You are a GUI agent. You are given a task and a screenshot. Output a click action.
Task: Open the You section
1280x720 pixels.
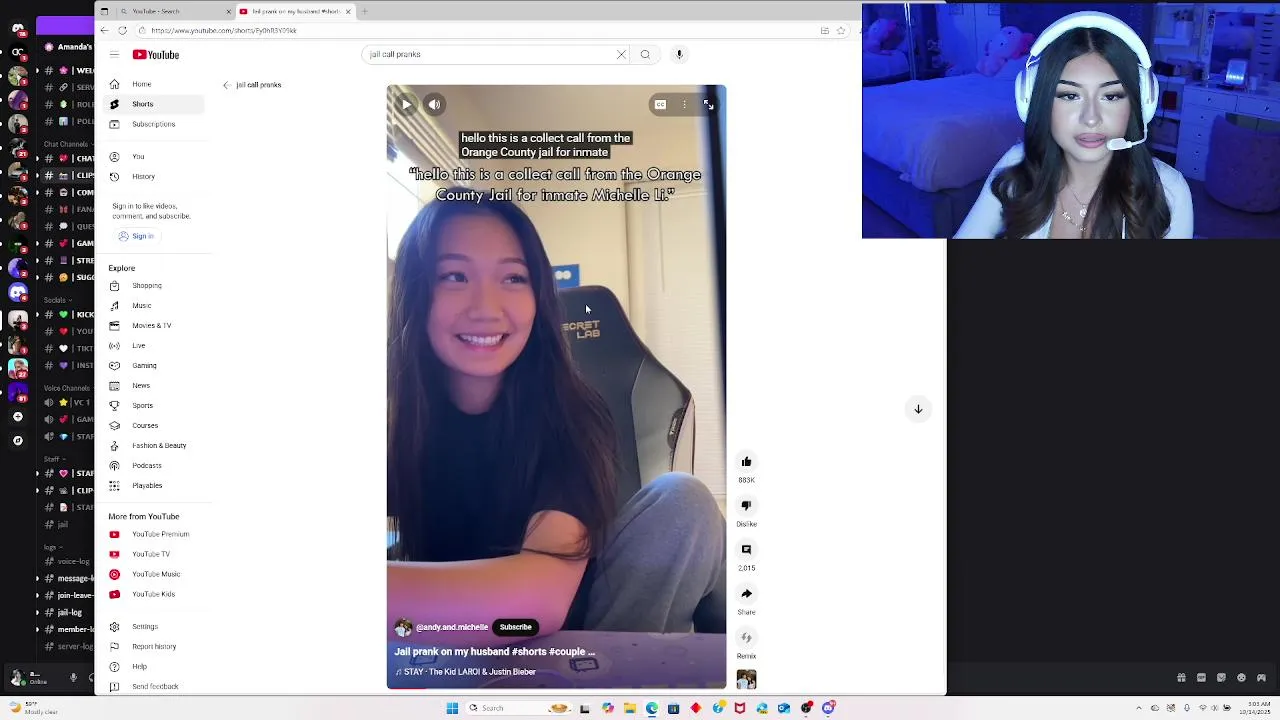pos(138,157)
